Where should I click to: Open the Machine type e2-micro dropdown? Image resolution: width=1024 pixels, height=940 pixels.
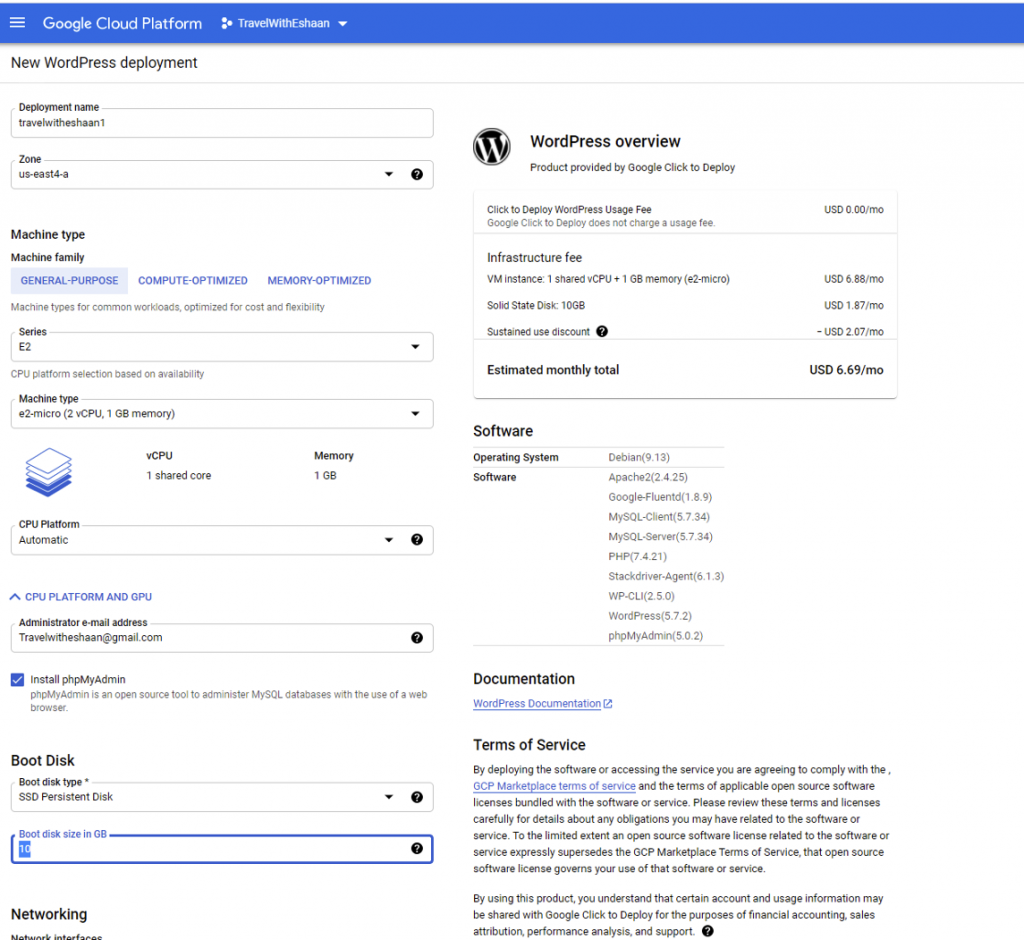[x=222, y=413]
